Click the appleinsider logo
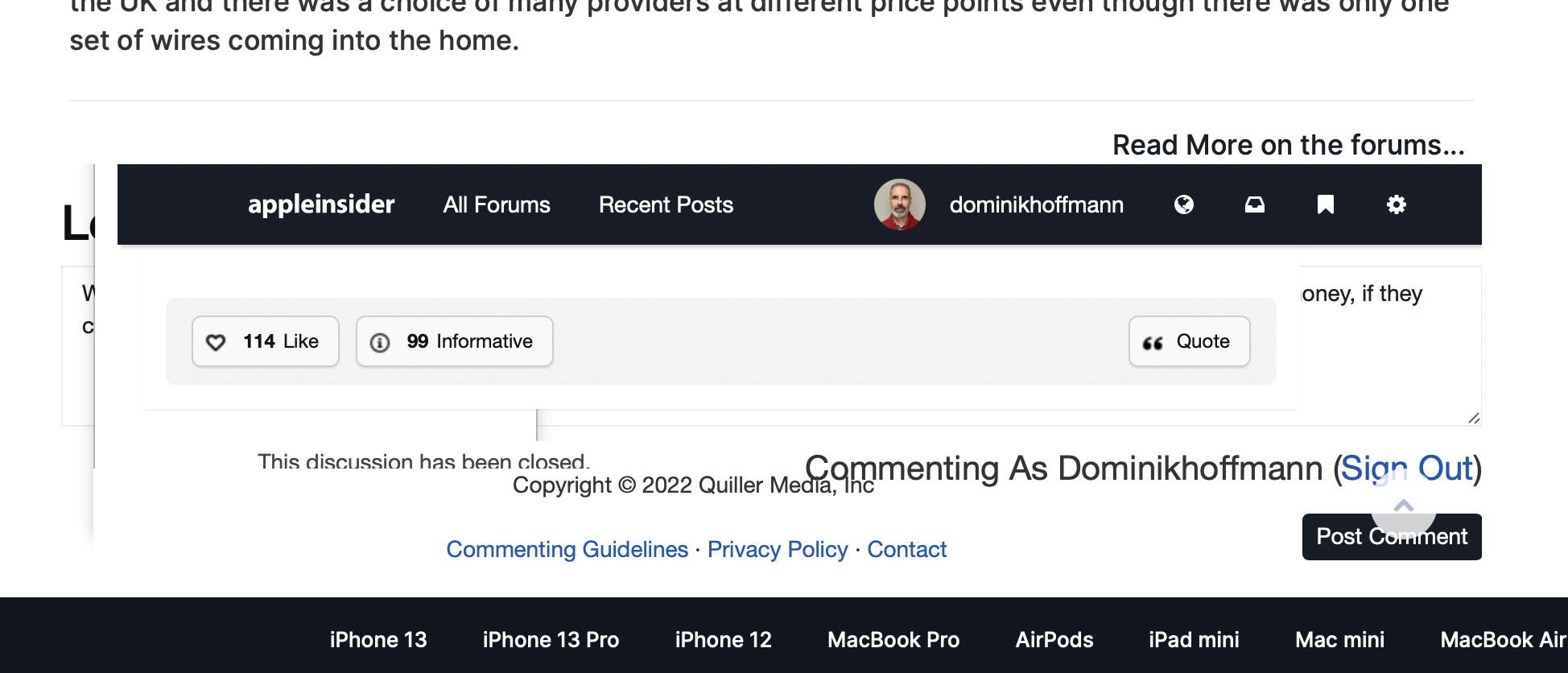The height and width of the screenshot is (673, 1568). pos(321,204)
